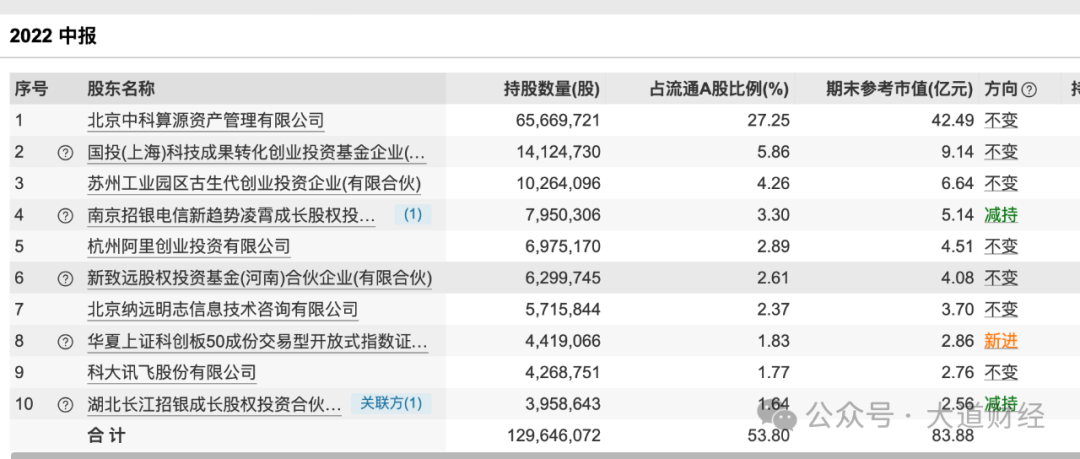Open shareholder 苏州工业园区古生代创业投资企业
This screenshot has width=1080, height=459.
point(254,184)
